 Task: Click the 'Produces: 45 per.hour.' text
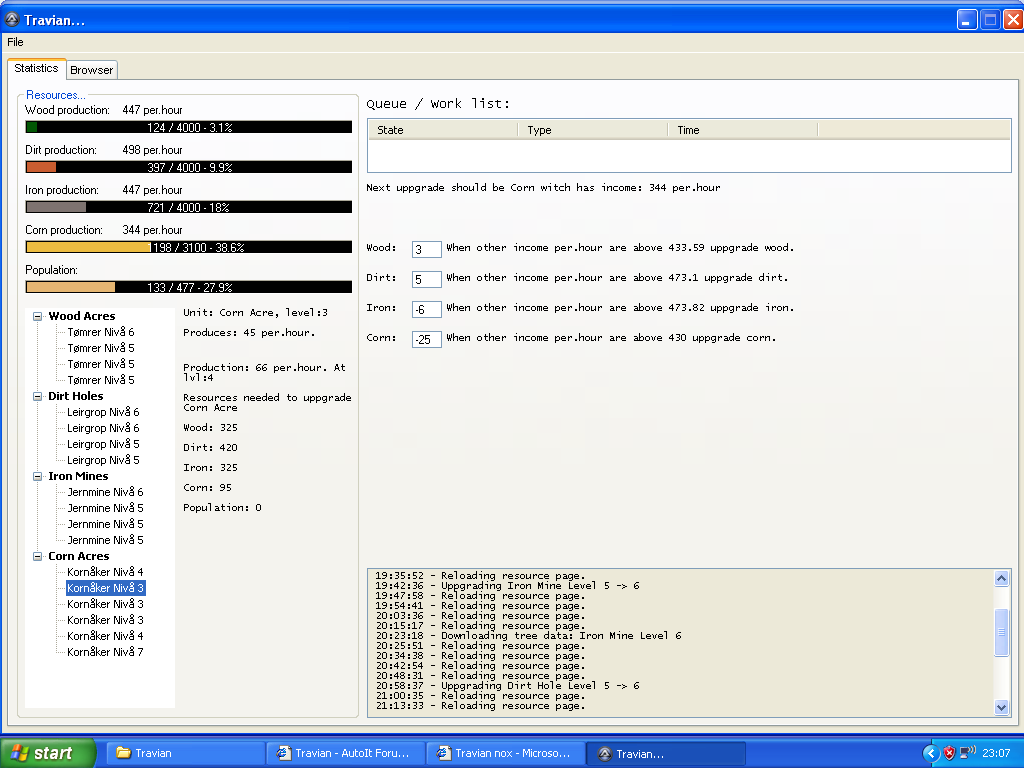pos(249,332)
